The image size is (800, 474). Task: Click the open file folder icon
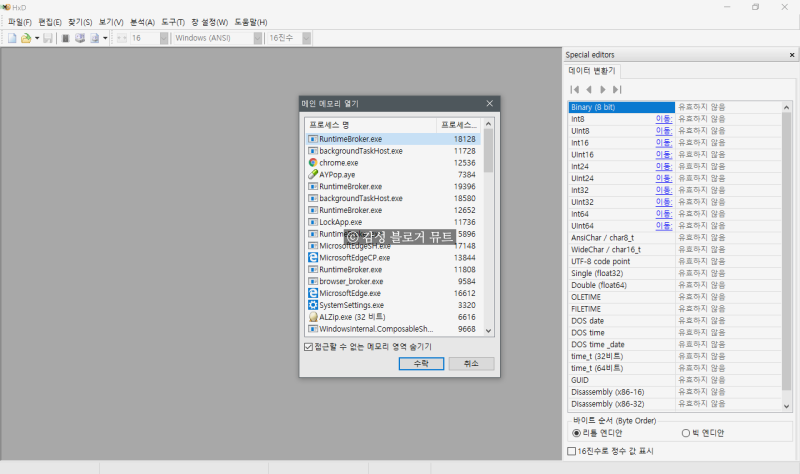point(26,38)
